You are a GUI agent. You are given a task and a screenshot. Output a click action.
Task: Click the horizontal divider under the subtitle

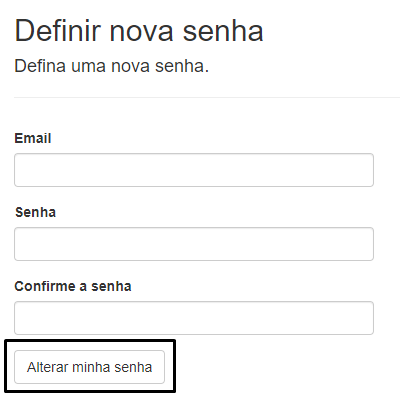pyautogui.click(x=207, y=97)
